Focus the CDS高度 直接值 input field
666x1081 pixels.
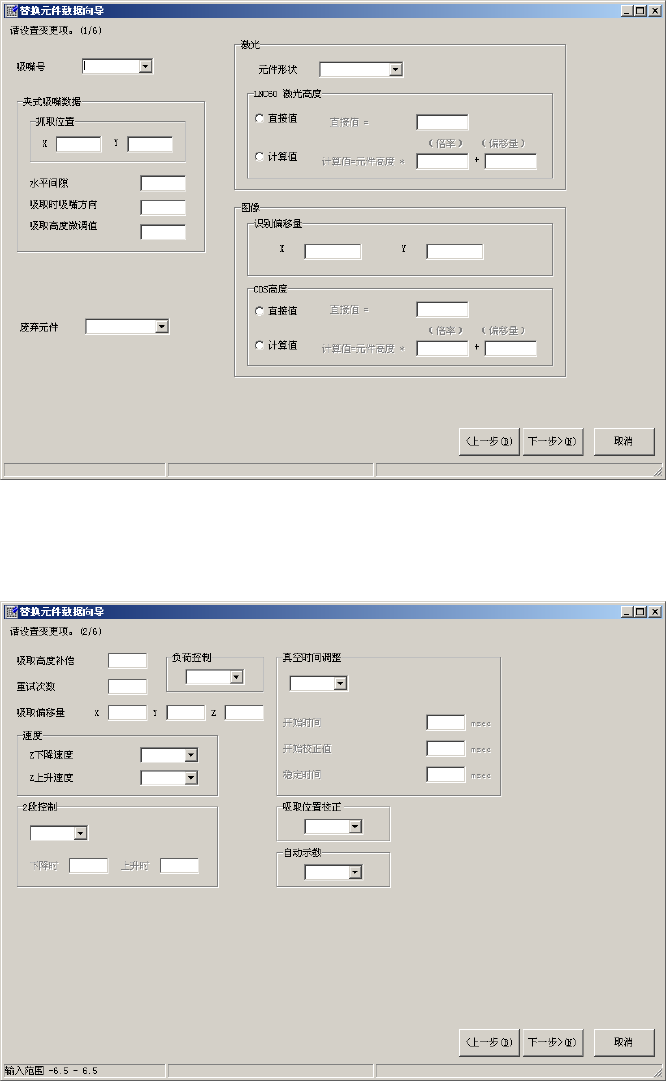(x=443, y=310)
